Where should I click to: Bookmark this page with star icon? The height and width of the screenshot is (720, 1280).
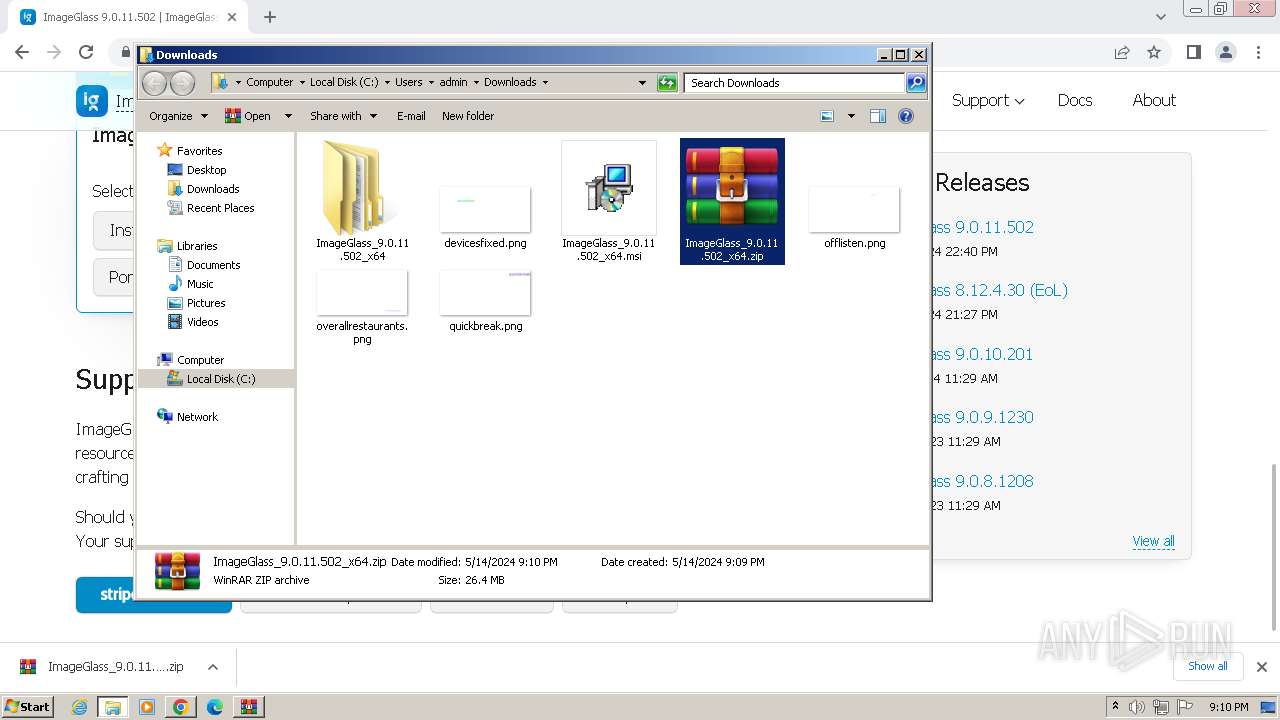tap(1154, 52)
